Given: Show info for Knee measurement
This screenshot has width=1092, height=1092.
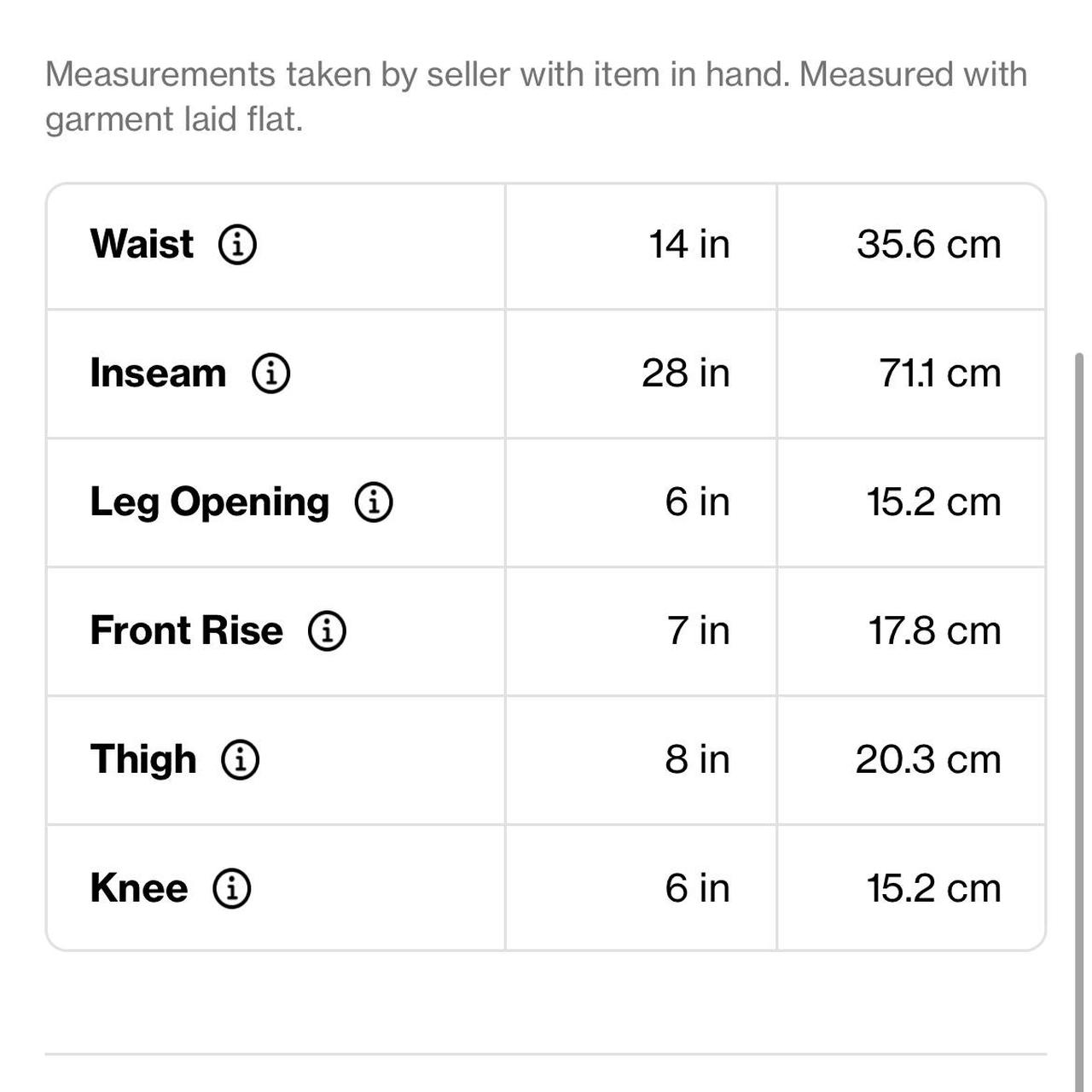Looking at the screenshot, I should (x=231, y=888).
